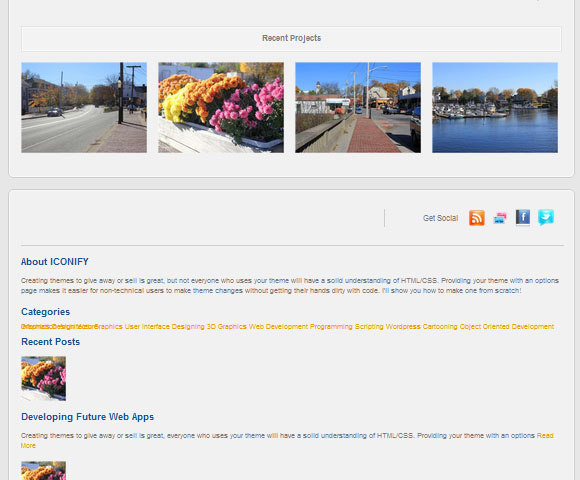The image size is (580, 480).
Task: Open the harbor marina project thumbnail
Action: pyautogui.click(x=495, y=107)
